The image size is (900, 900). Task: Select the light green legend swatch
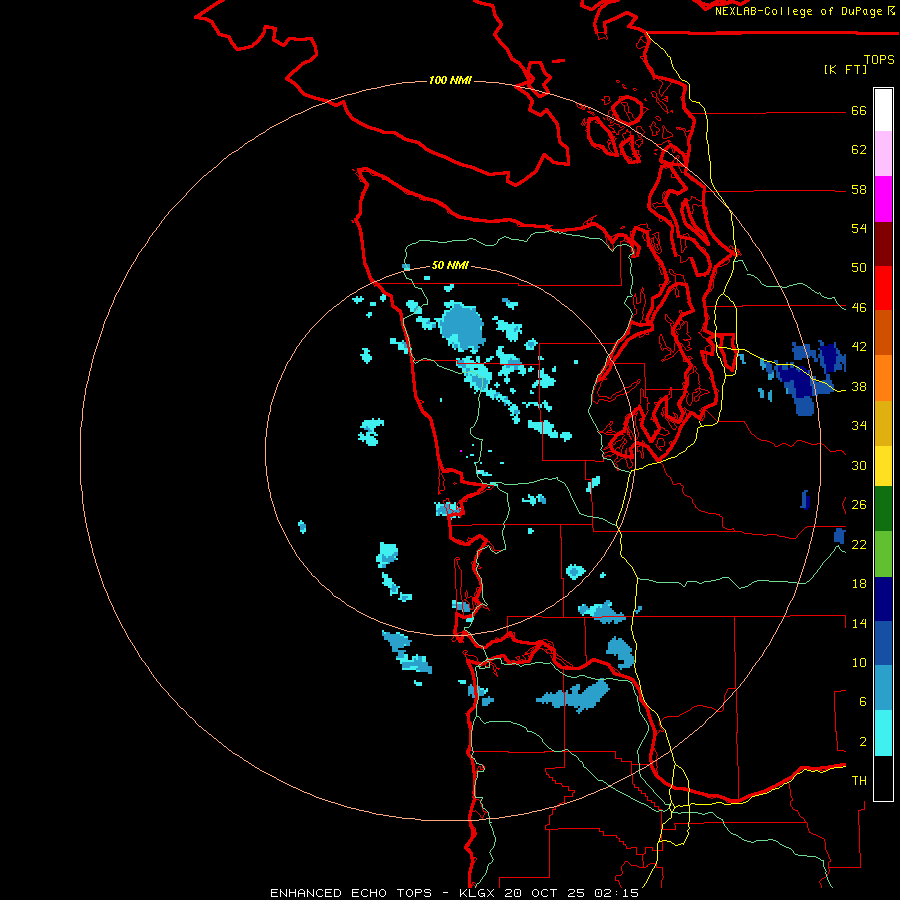(x=883, y=554)
